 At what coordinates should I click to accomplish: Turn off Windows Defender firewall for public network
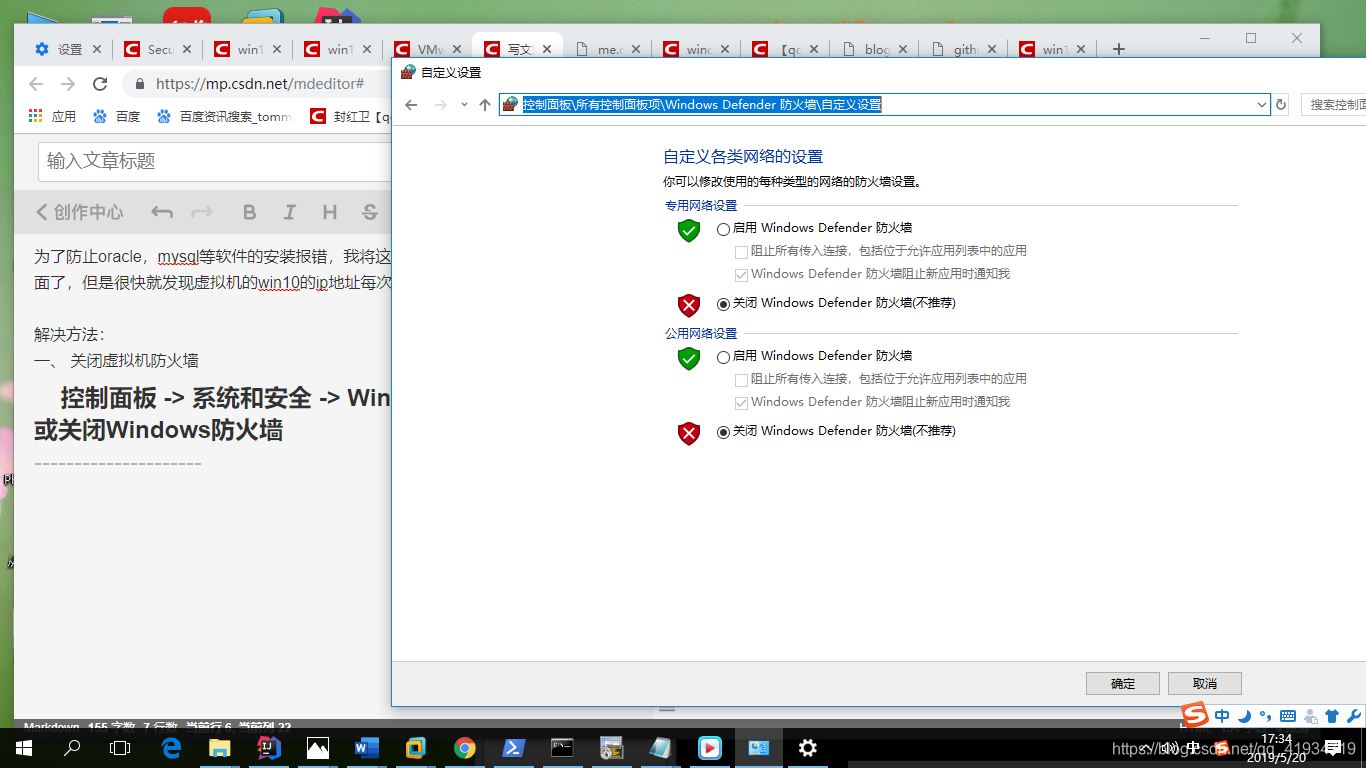point(723,432)
